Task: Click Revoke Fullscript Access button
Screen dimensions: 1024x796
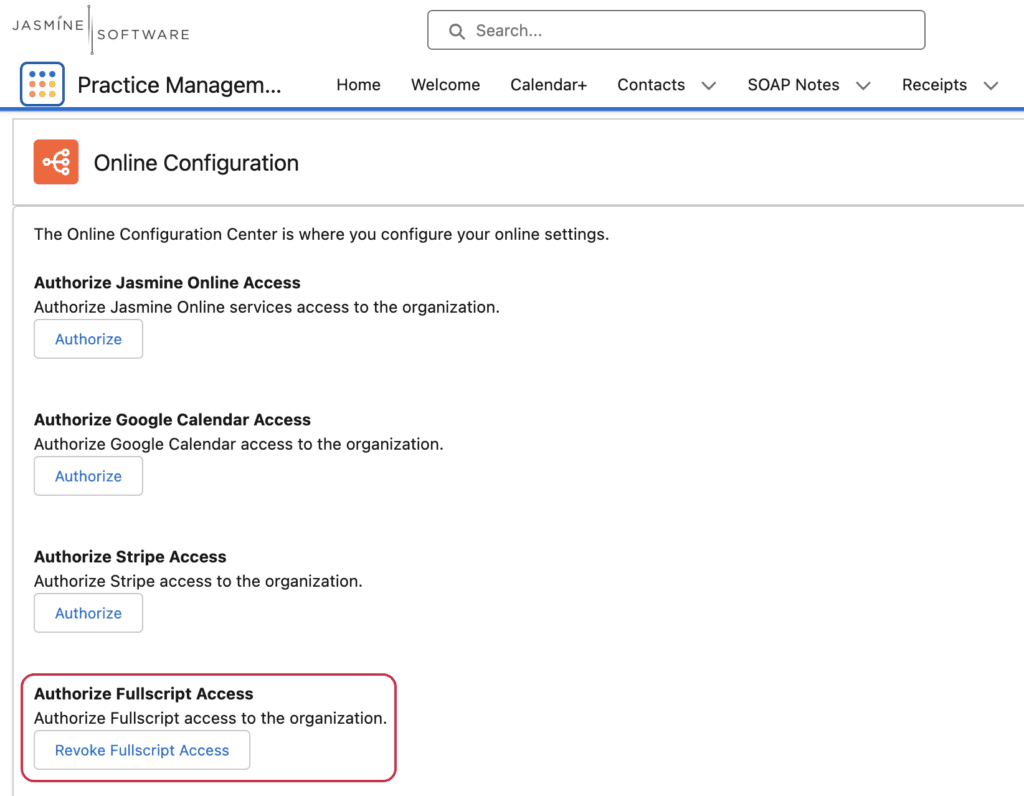Action: point(142,750)
